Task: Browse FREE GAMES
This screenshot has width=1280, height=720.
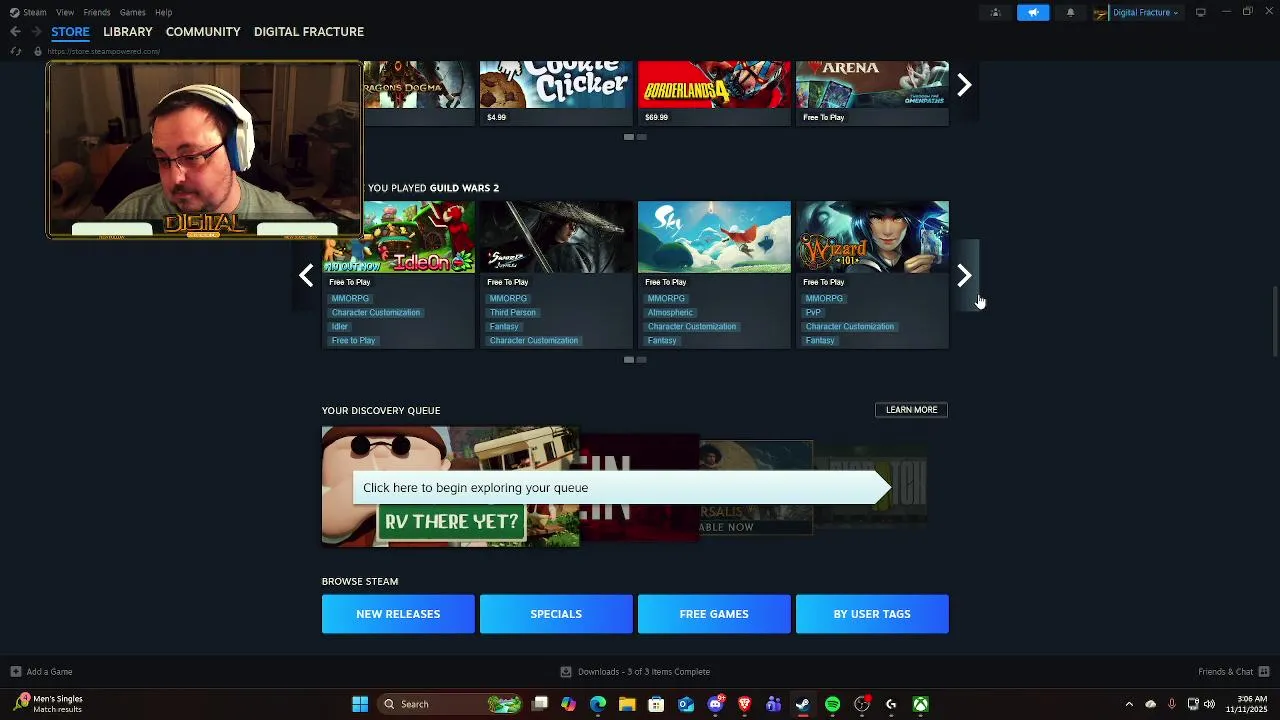Action: 714,614
